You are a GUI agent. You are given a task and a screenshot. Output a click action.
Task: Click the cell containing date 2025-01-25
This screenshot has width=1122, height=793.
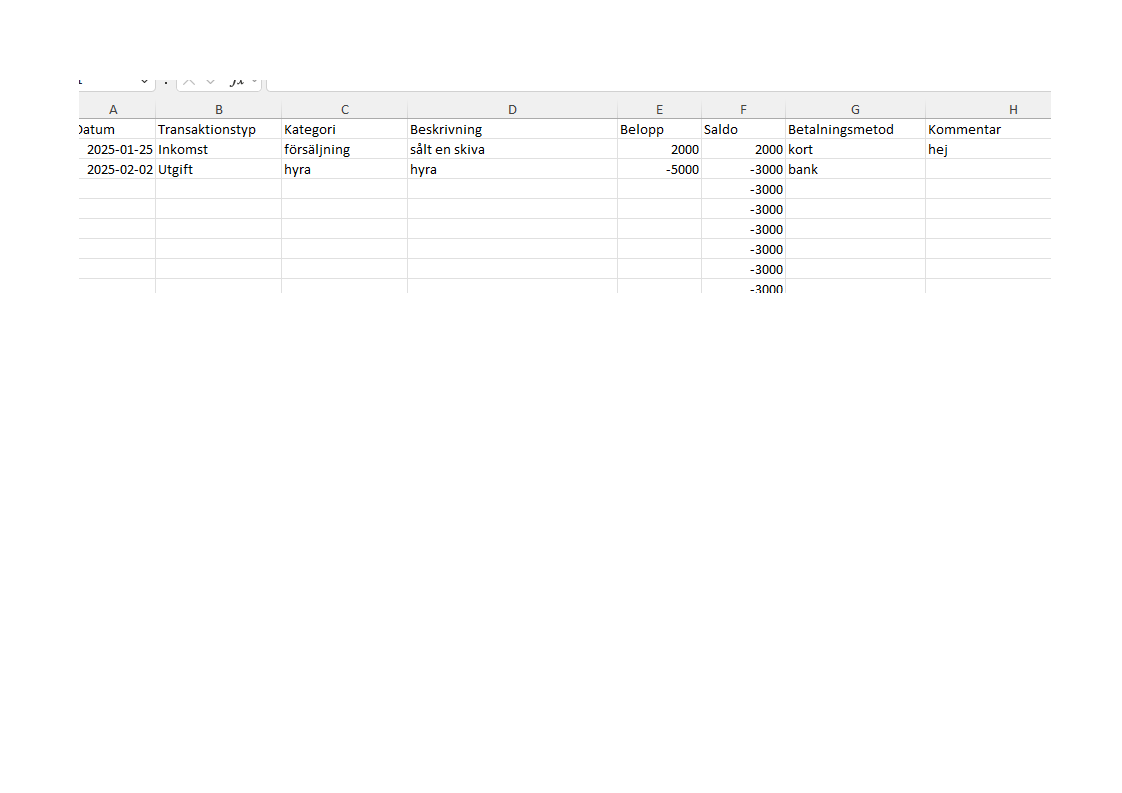click(x=118, y=150)
